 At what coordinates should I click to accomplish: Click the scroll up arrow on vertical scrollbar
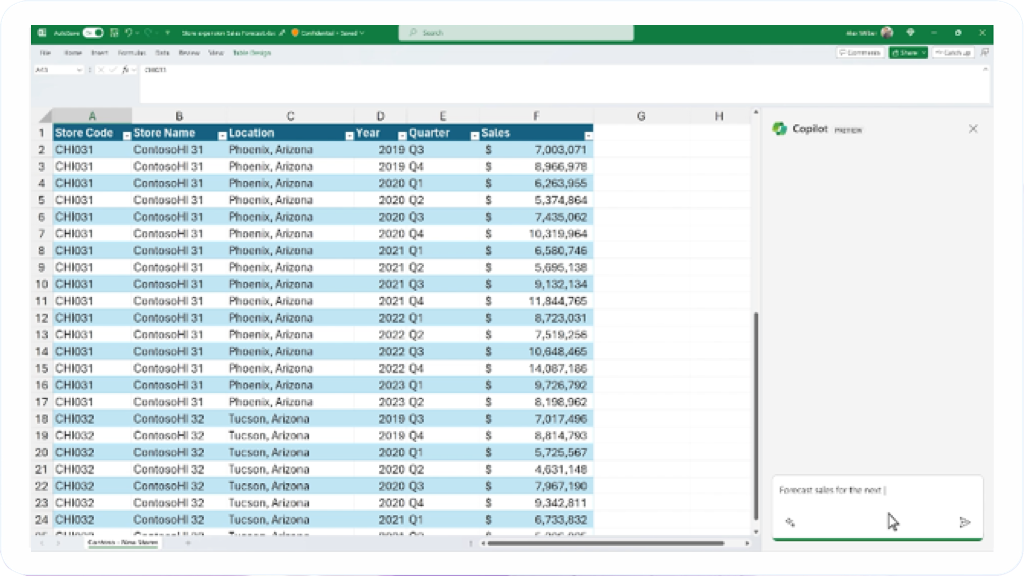tap(756, 112)
